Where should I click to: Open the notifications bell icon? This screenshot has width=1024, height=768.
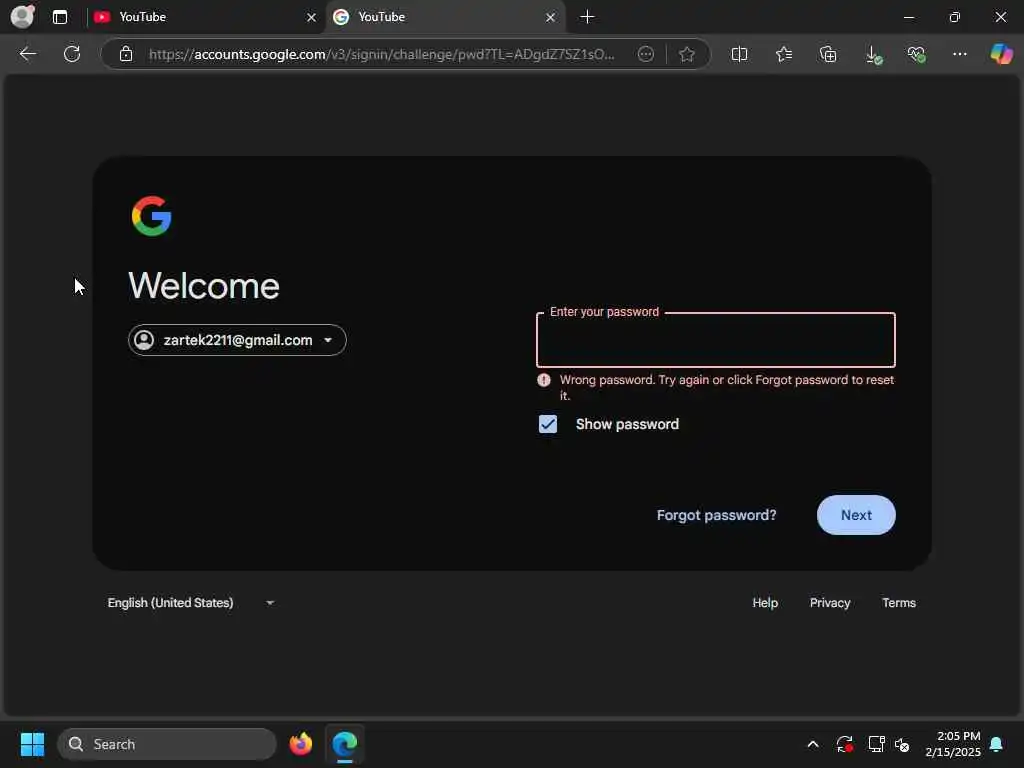[x=996, y=744]
